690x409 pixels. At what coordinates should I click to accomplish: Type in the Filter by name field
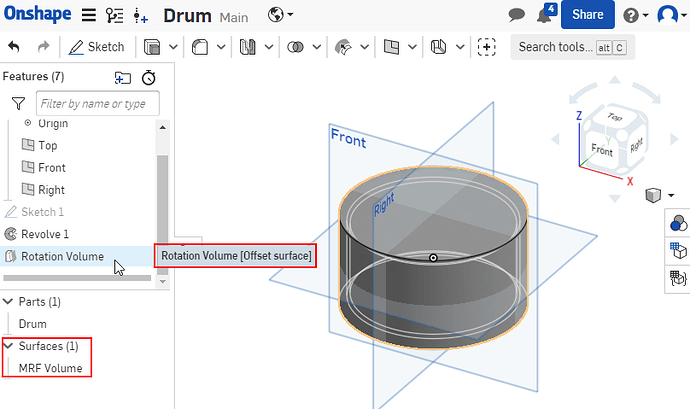(x=97, y=103)
